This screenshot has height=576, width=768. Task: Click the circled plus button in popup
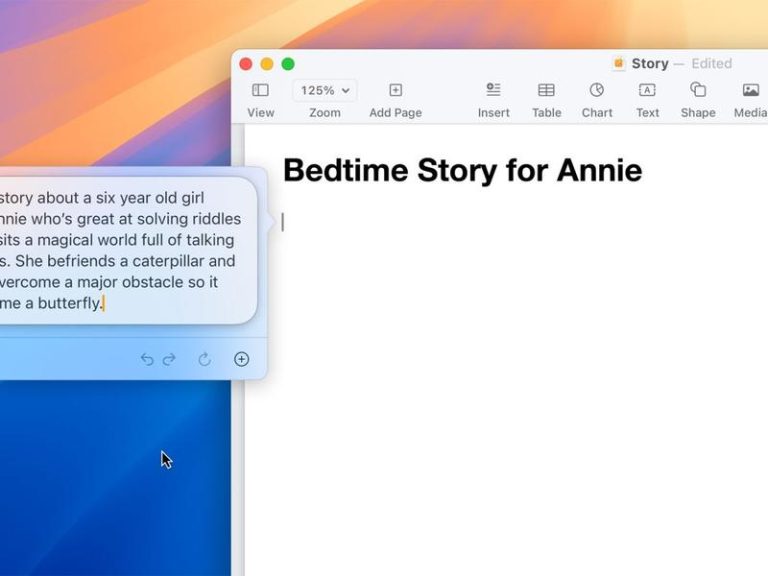click(241, 360)
